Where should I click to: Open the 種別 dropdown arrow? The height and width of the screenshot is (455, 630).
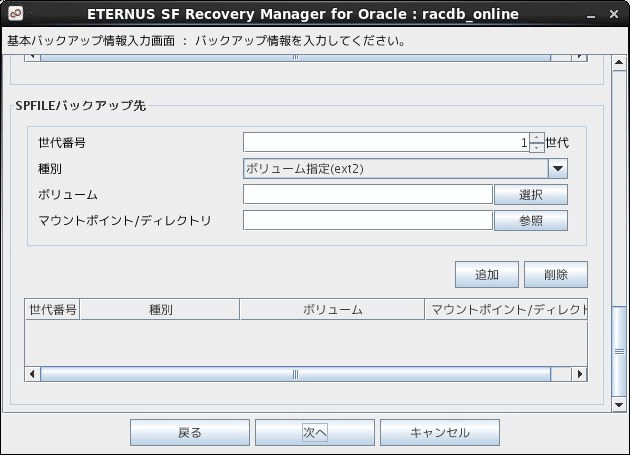[558, 168]
